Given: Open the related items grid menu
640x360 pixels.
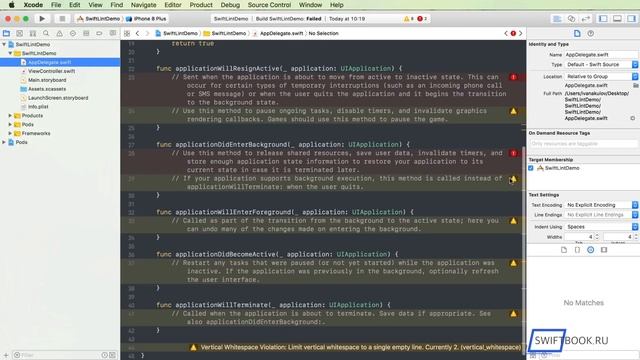Looking at the screenshot, I should [x=127, y=33].
